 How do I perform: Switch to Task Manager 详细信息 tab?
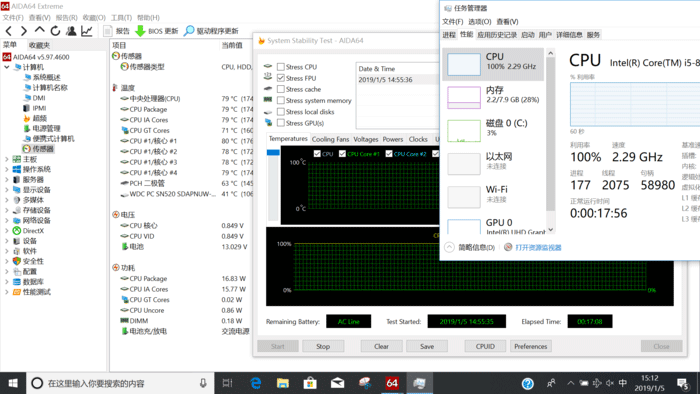click(569, 35)
